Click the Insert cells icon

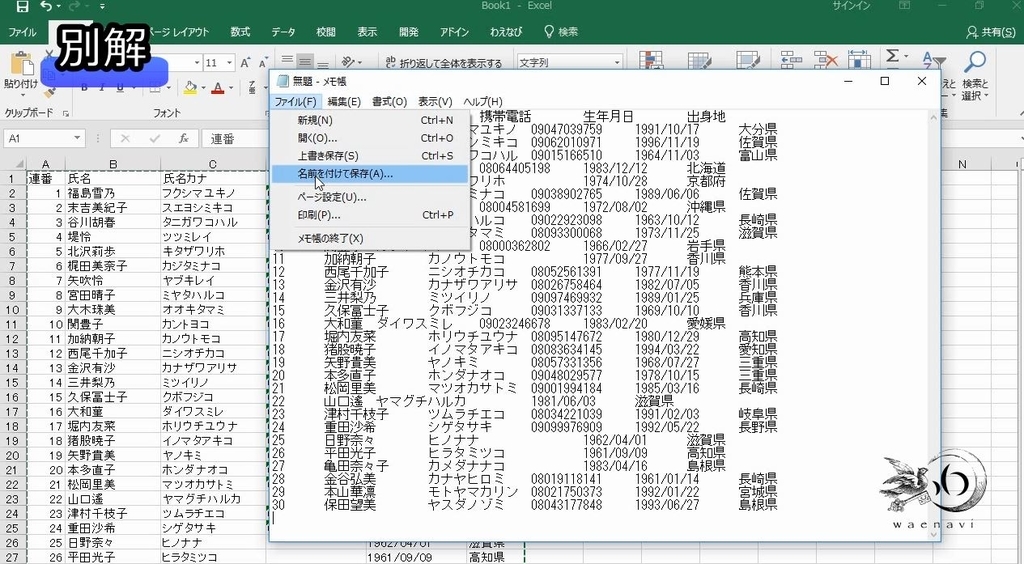(x=791, y=60)
